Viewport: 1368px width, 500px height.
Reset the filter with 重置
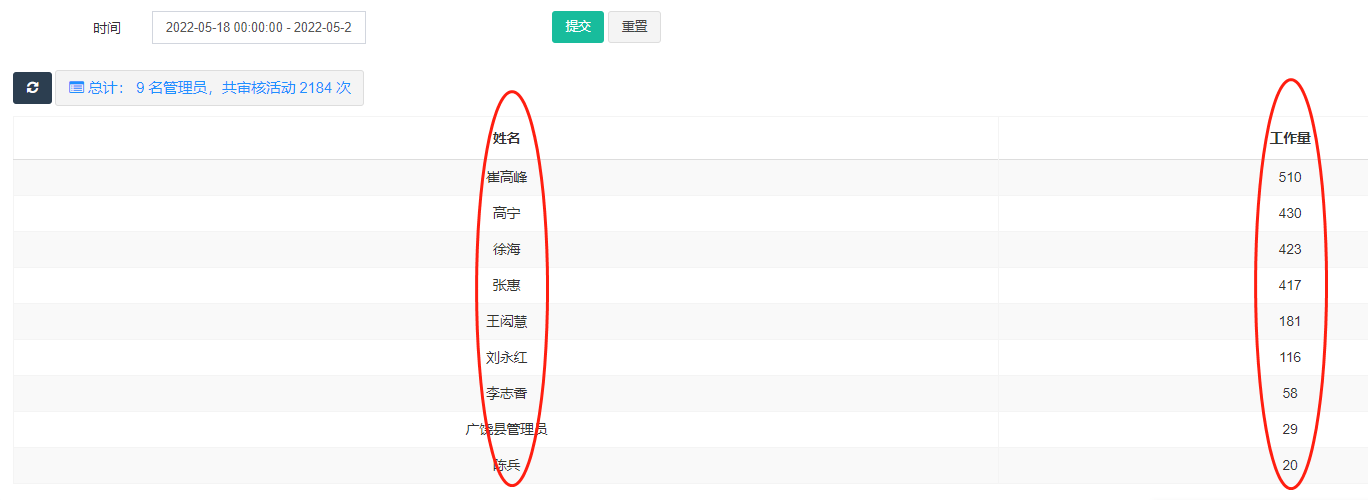[634, 27]
